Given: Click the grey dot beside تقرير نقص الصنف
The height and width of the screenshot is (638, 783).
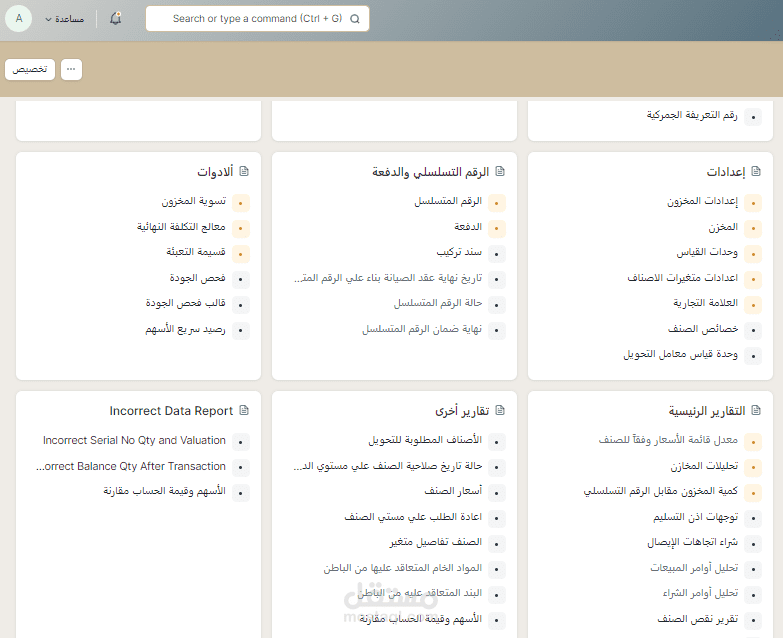Looking at the screenshot, I should click(x=753, y=620).
